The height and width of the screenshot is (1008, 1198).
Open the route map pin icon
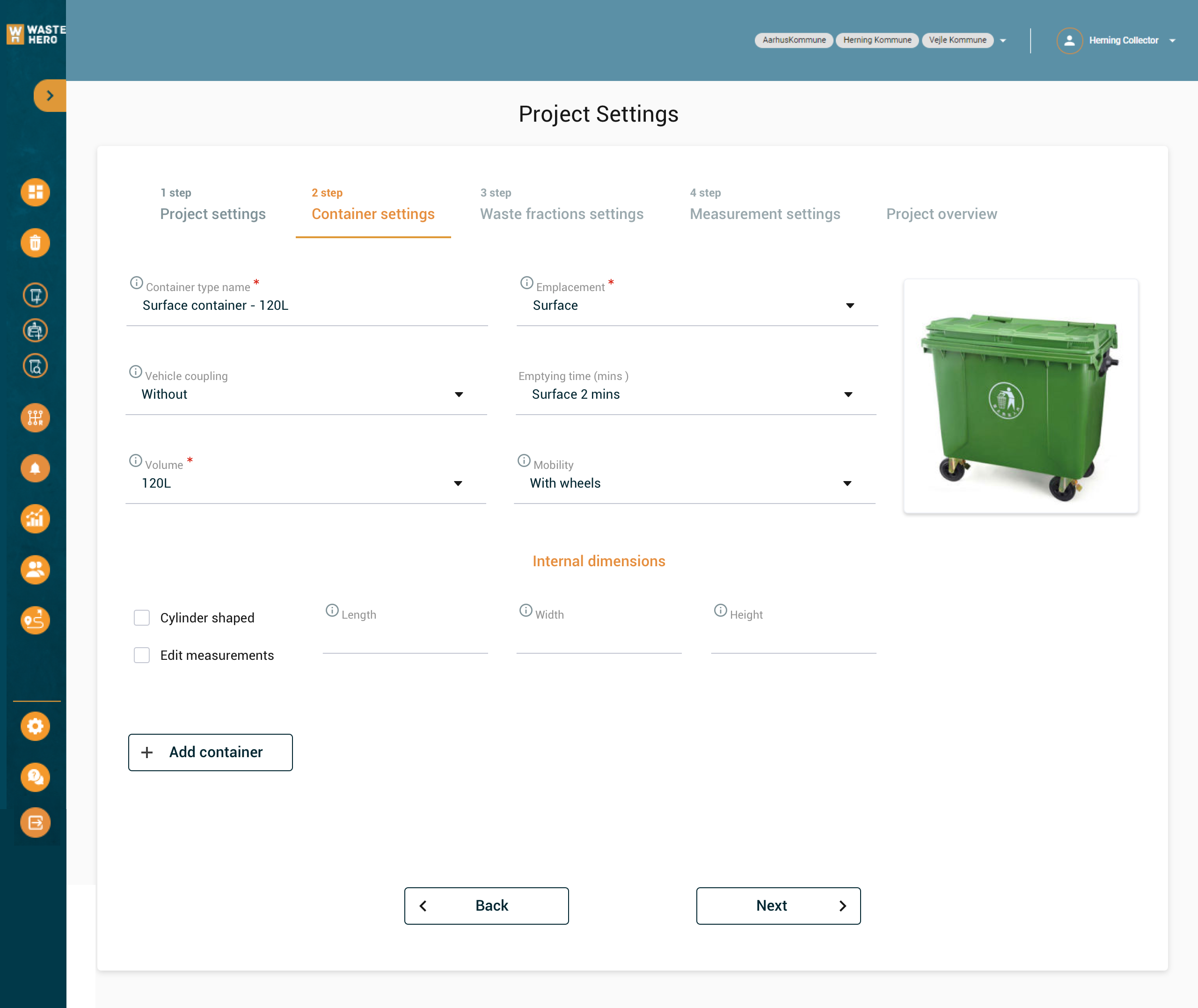[x=35, y=621]
